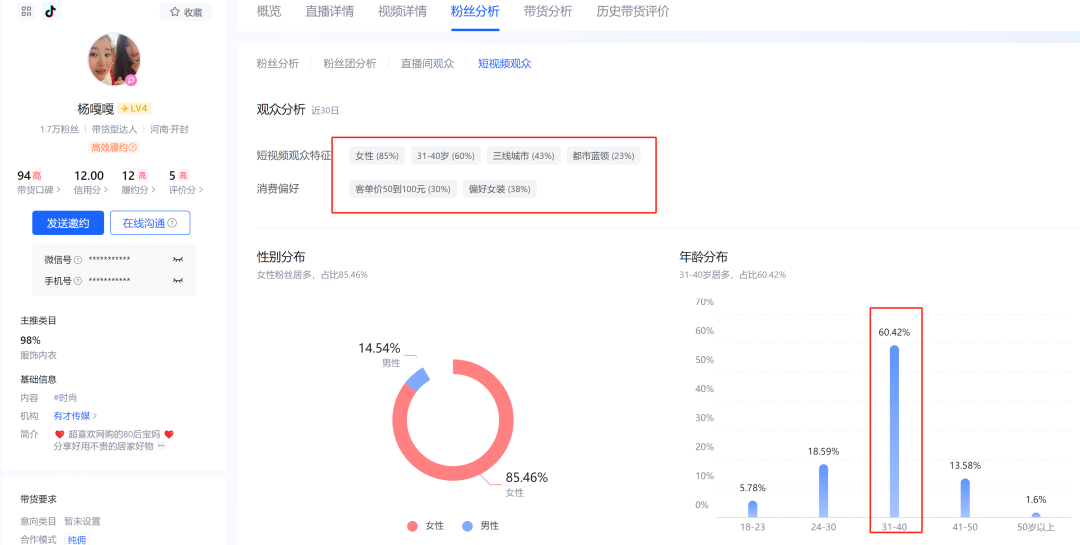Click the info icon on 高效履约 badge
Viewport: 1080px width, 545px height.
[x=133, y=148]
